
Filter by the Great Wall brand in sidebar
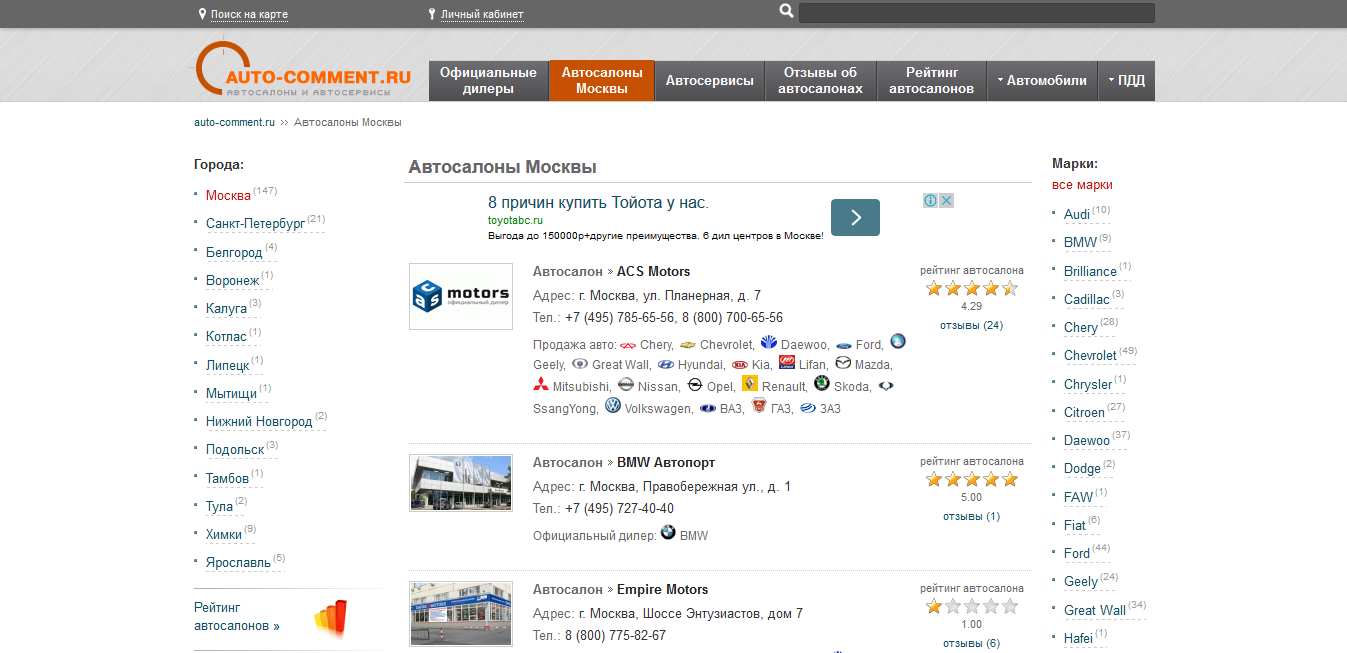click(x=1095, y=610)
